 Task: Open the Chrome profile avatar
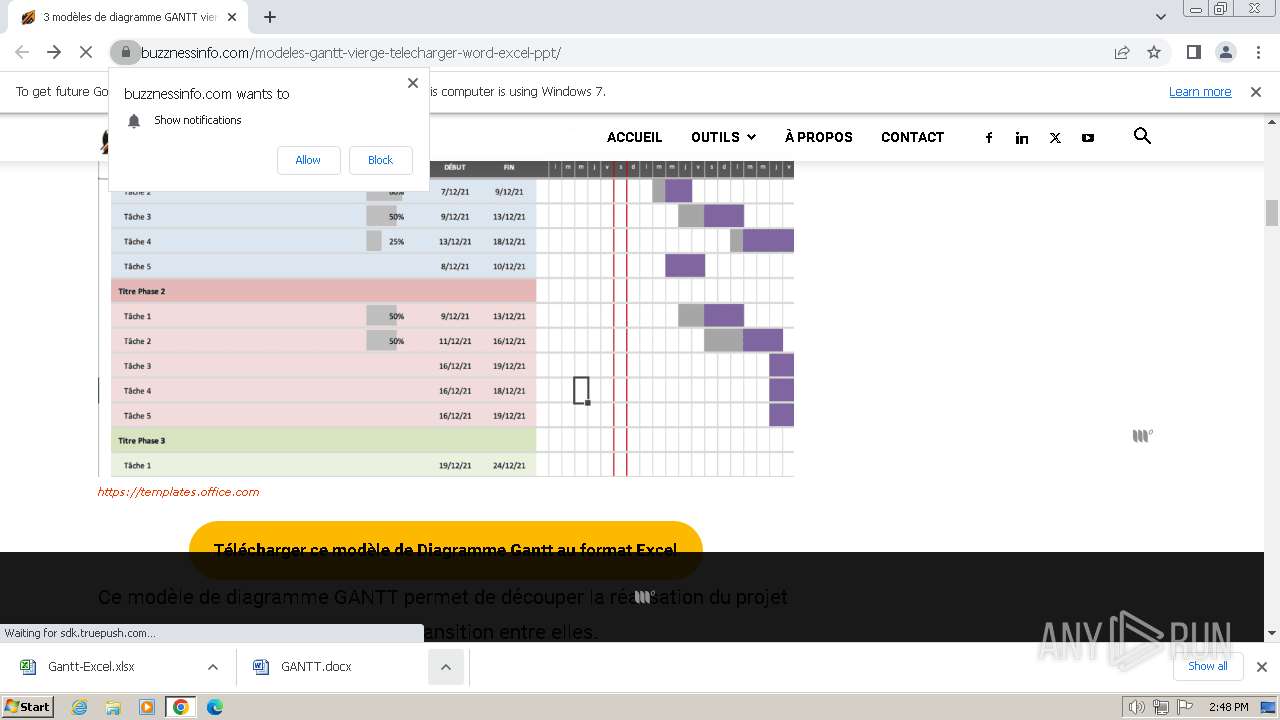(1225, 52)
